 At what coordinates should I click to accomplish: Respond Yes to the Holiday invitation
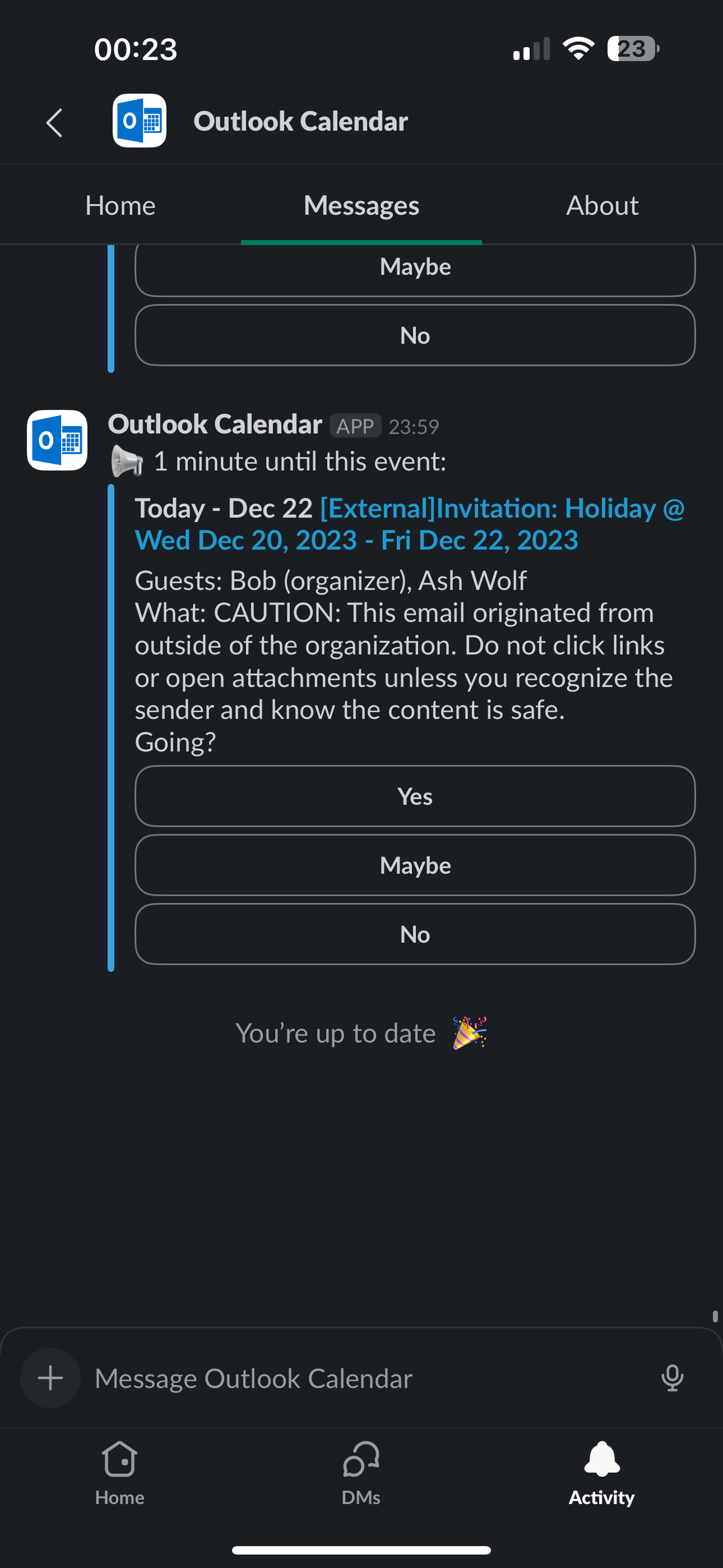tap(415, 796)
